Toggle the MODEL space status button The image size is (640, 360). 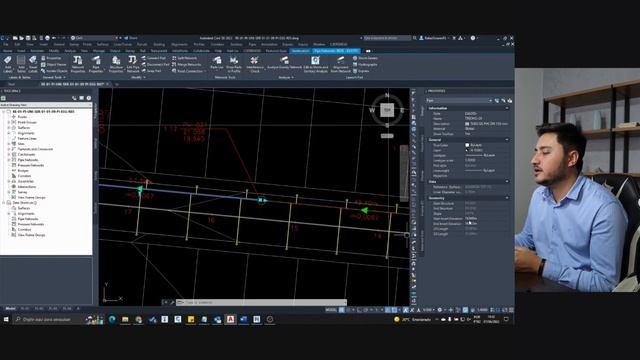331,310
